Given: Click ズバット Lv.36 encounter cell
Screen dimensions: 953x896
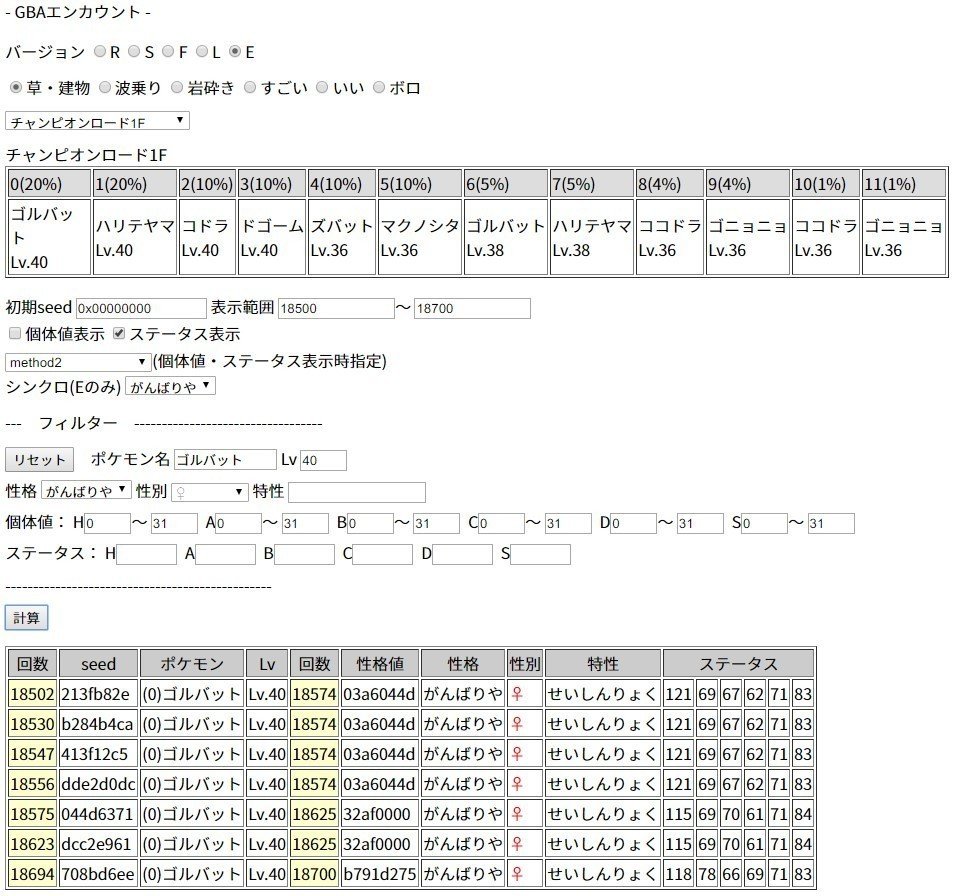Looking at the screenshot, I should pyautogui.click(x=342, y=237).
